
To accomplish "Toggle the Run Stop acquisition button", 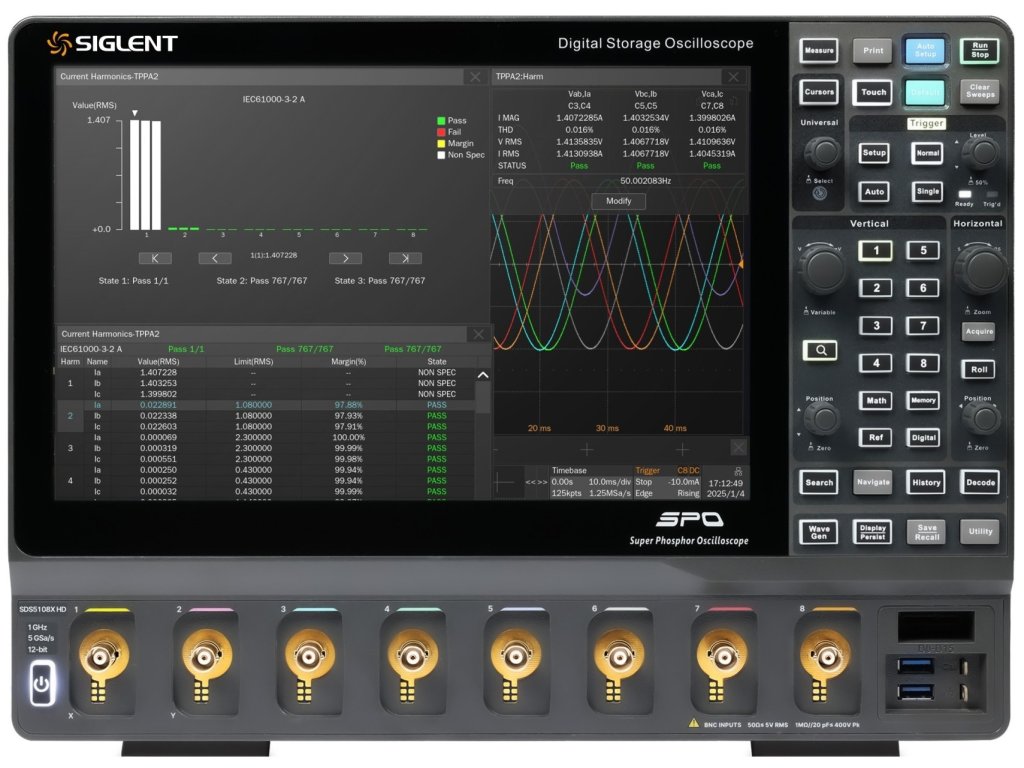I will coord(980,49).
